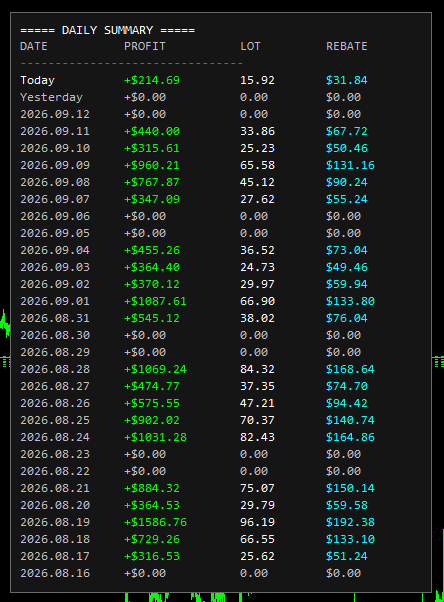Click profit +$455.26

tap(152, 250)
